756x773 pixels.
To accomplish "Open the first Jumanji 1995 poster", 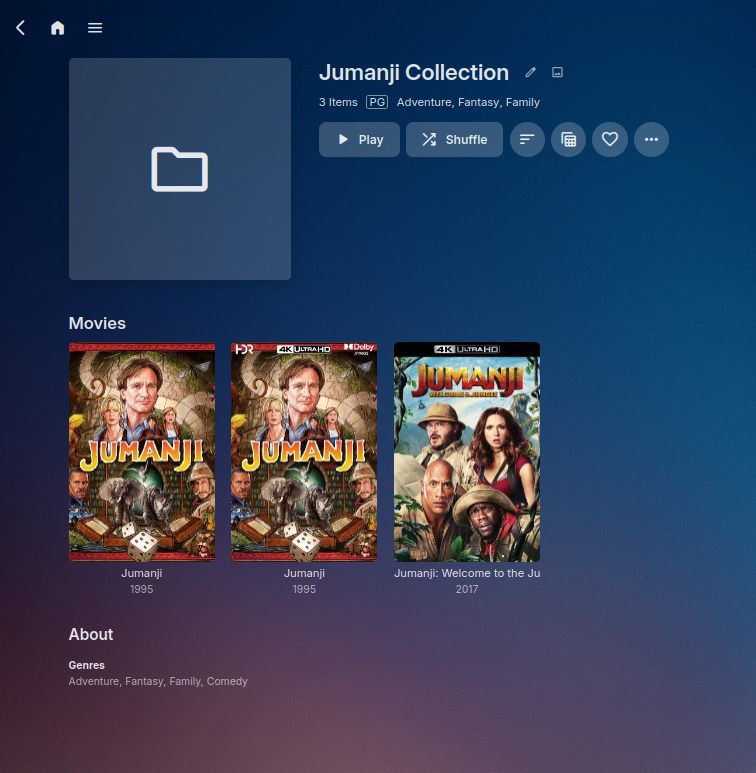I will 142,452.
